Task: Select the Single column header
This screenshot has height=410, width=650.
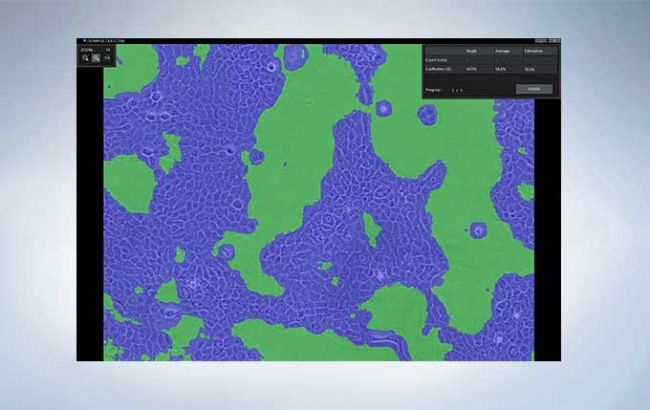Action: pos(471,51)
